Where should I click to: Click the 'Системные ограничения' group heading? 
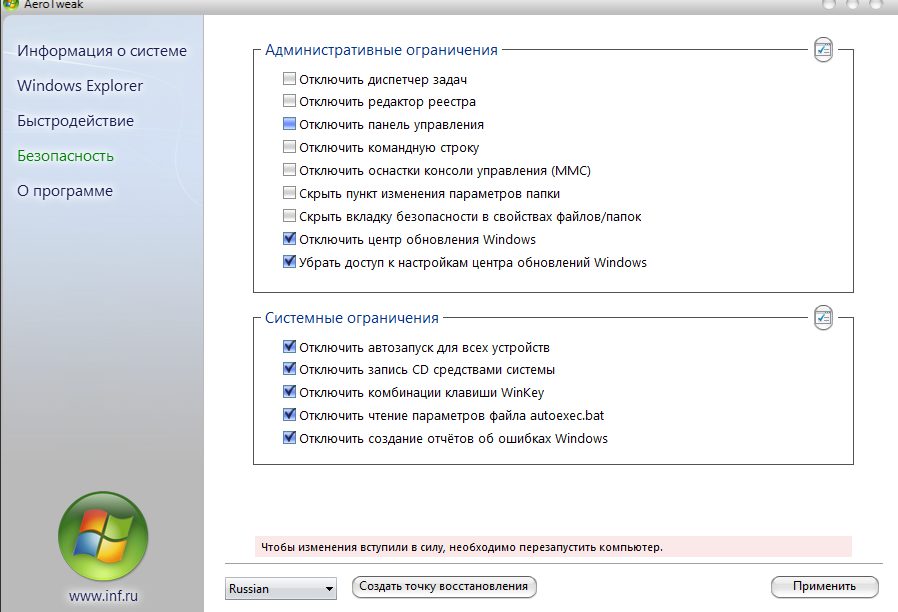click(x=352, y=318)
